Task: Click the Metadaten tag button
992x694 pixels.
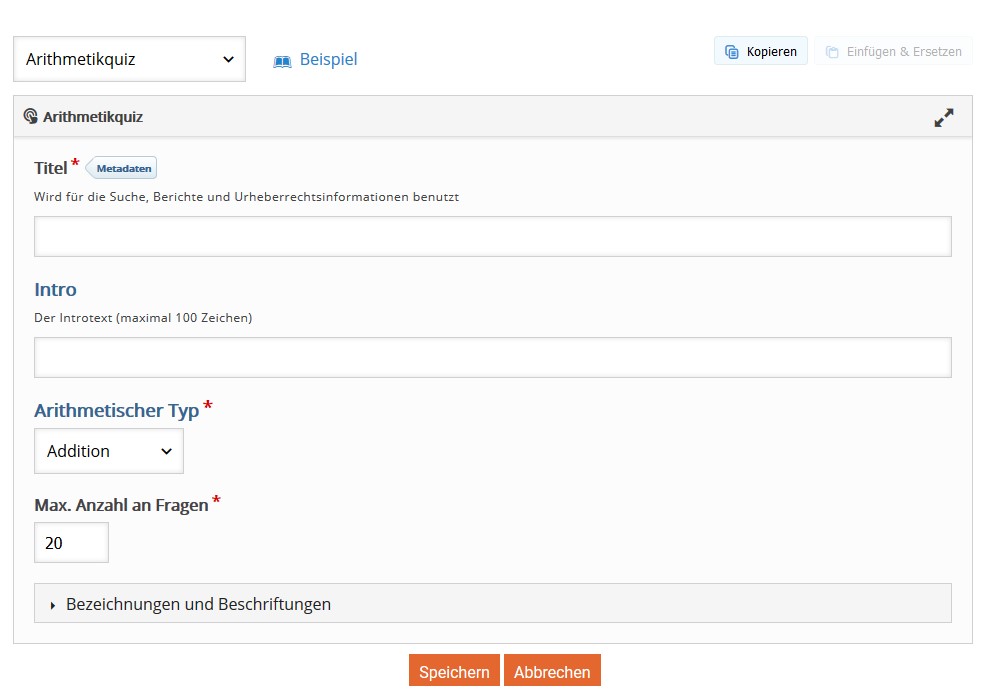Action: click(x=121, y=168)
